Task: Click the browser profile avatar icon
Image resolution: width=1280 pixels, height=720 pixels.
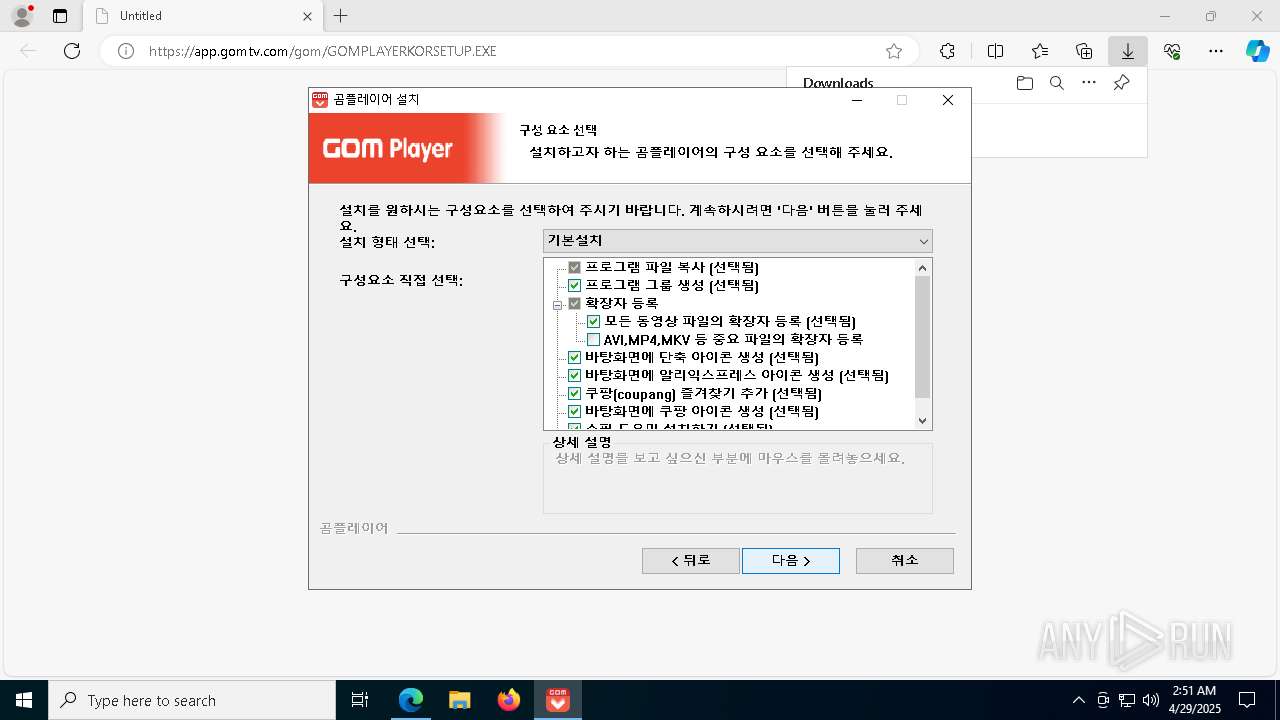Action: [x=22, y=16]
